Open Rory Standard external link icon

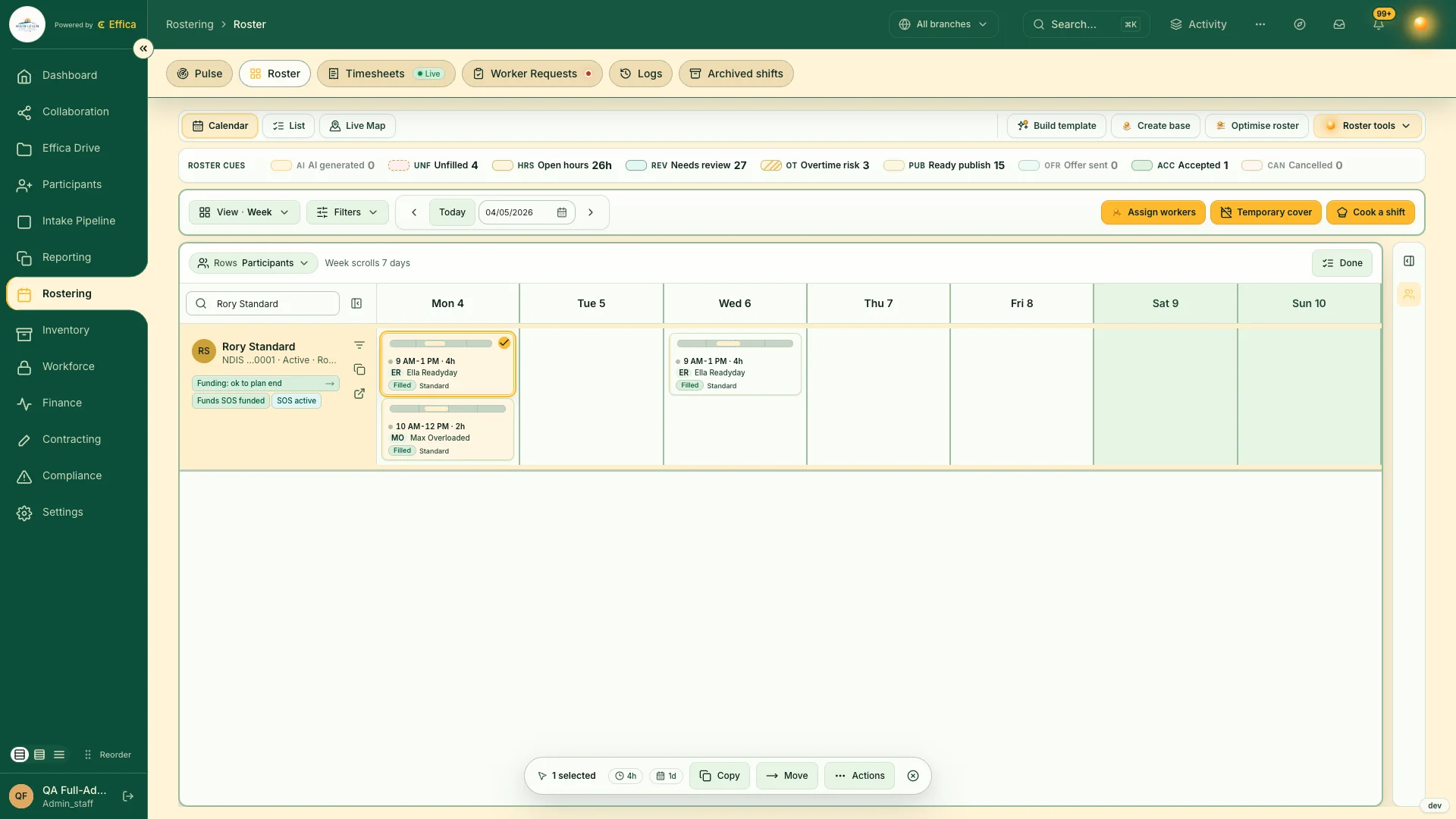pos(359,394)
